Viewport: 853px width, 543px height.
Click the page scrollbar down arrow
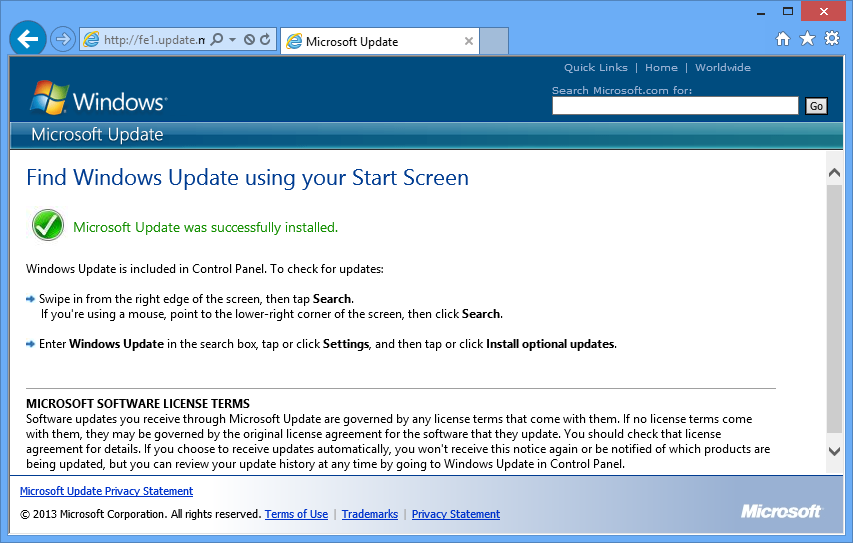click(x=835, y=451)
